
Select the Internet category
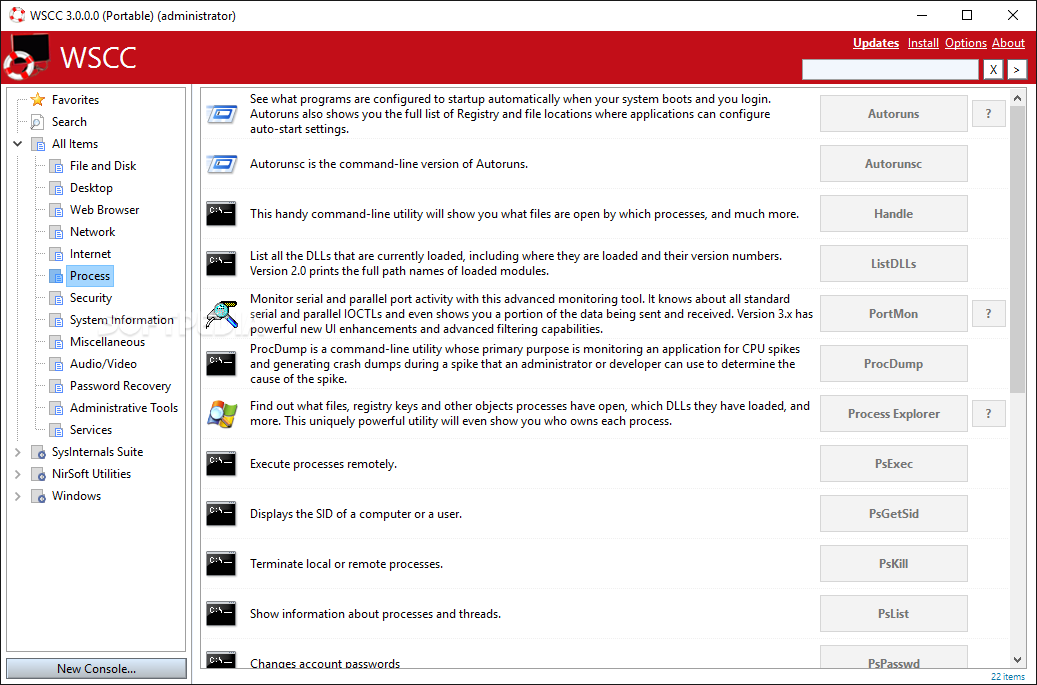[x=91, y=254]
